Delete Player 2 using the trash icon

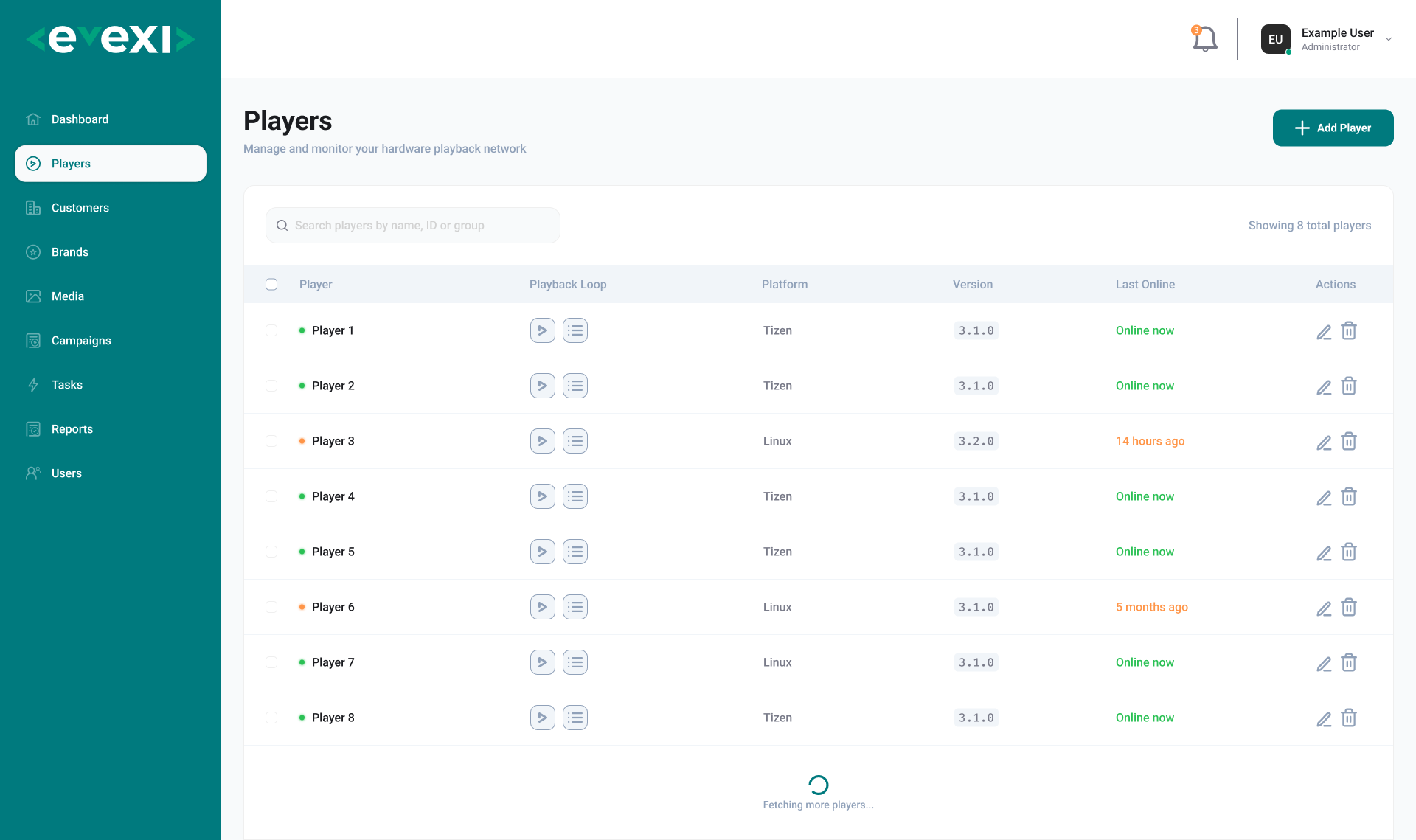tap(1349, 386)
